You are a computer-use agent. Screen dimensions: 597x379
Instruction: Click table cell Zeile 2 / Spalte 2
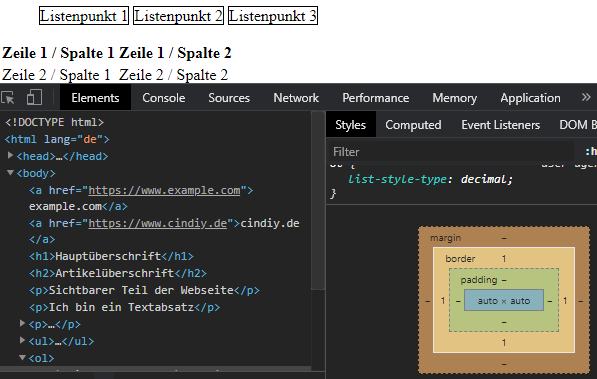[x=173, y=75]
